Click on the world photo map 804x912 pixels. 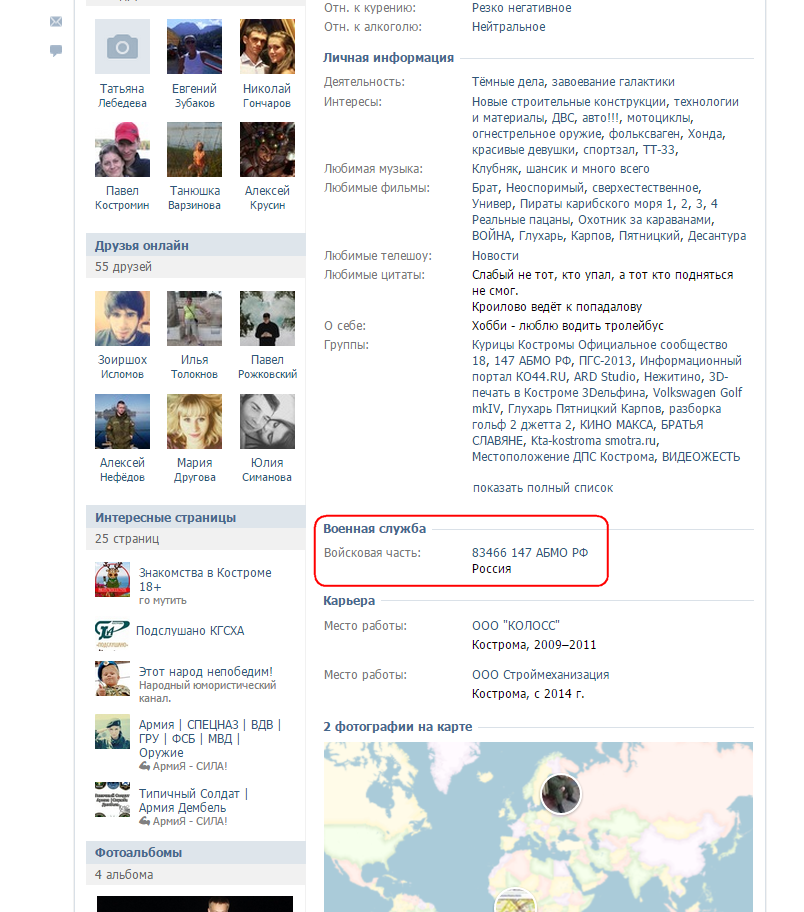pos(539,827)
